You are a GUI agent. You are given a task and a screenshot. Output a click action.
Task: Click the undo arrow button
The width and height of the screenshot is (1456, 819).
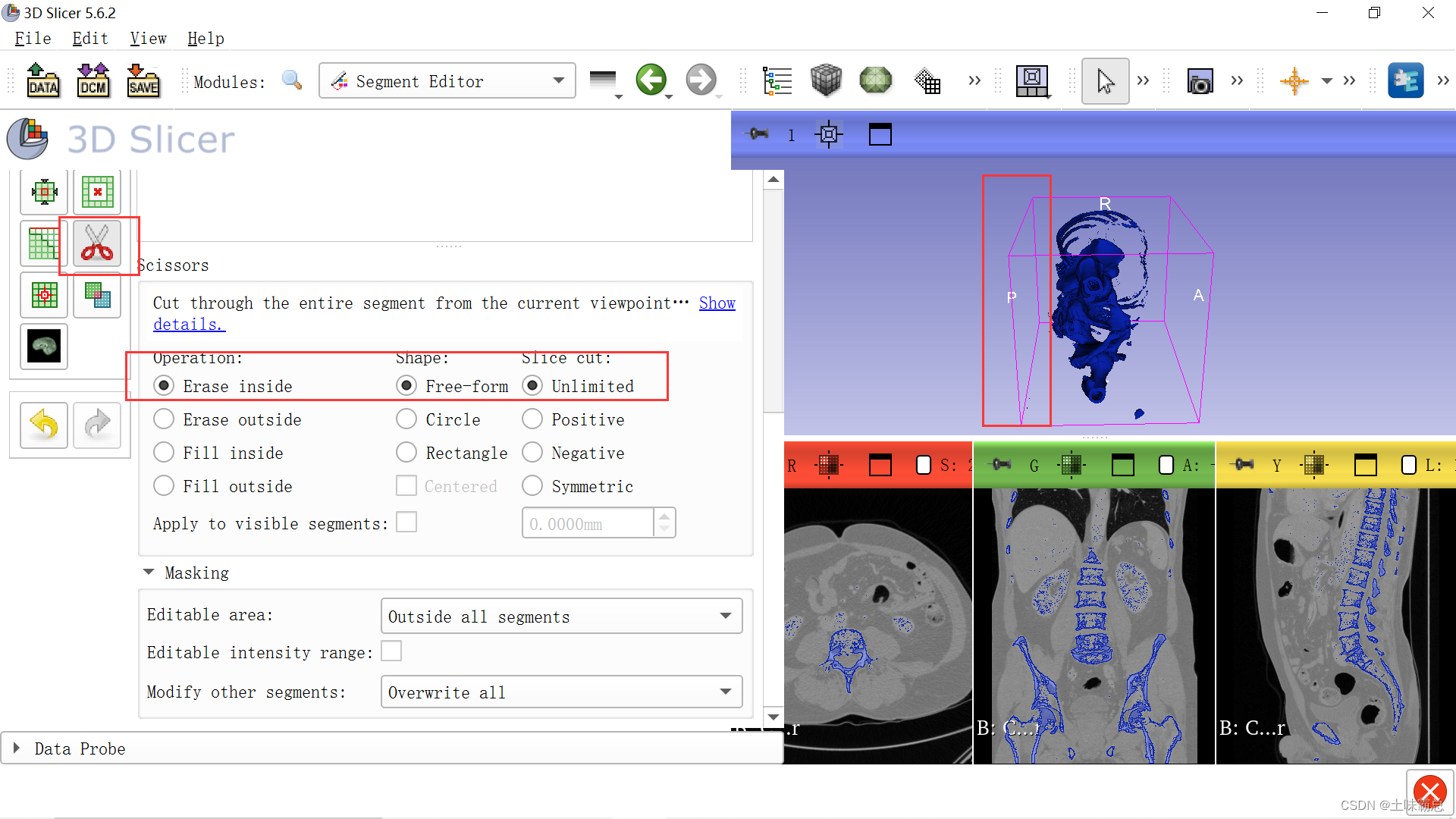point(44,425)
